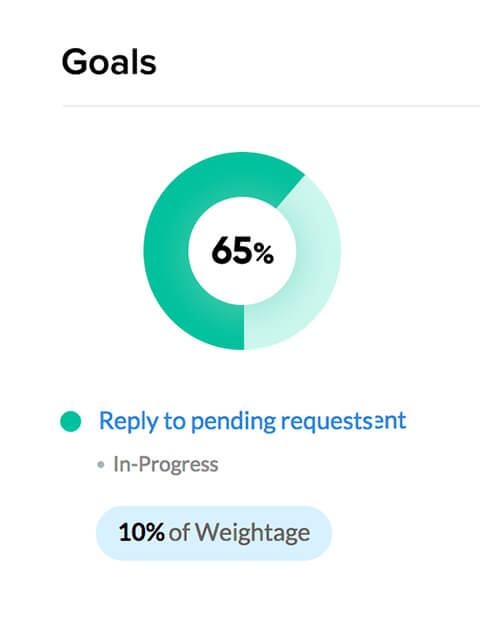Click the 10% of Weightage badge

pyautogui.click(x=214, y=533)
